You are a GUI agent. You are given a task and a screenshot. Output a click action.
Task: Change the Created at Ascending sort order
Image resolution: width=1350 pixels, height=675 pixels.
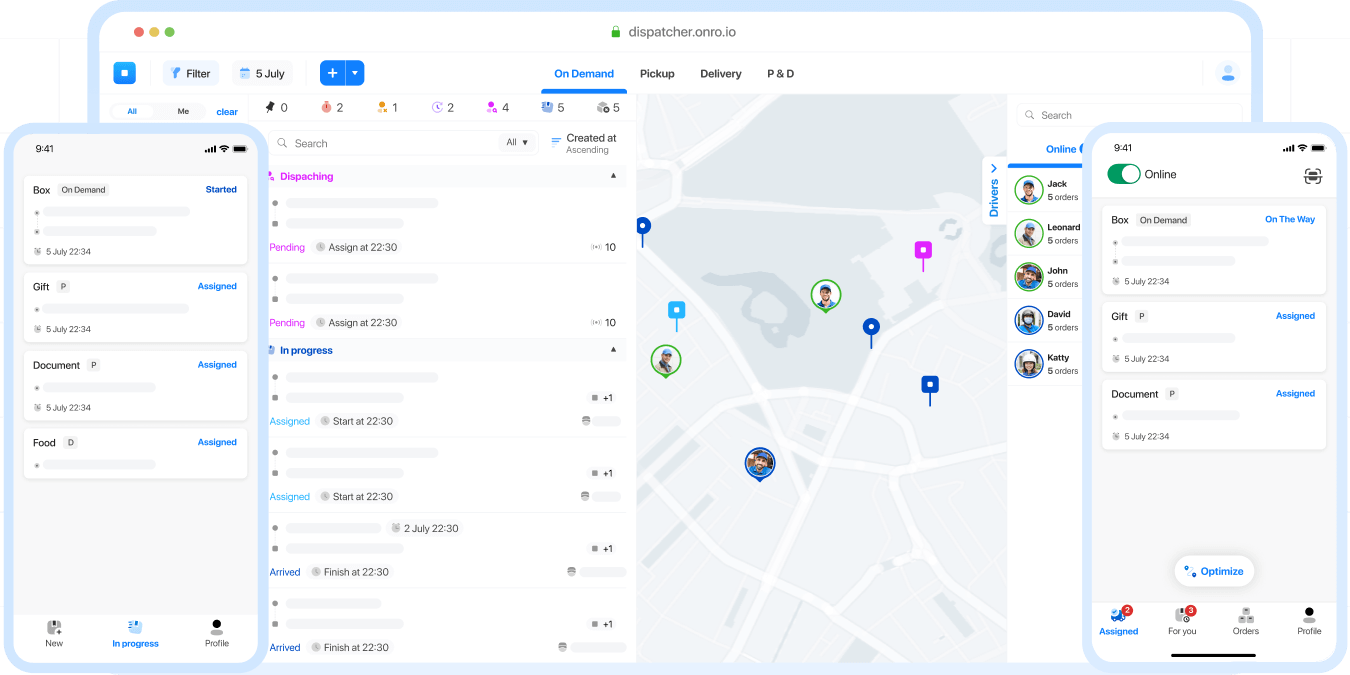(584, 144)
